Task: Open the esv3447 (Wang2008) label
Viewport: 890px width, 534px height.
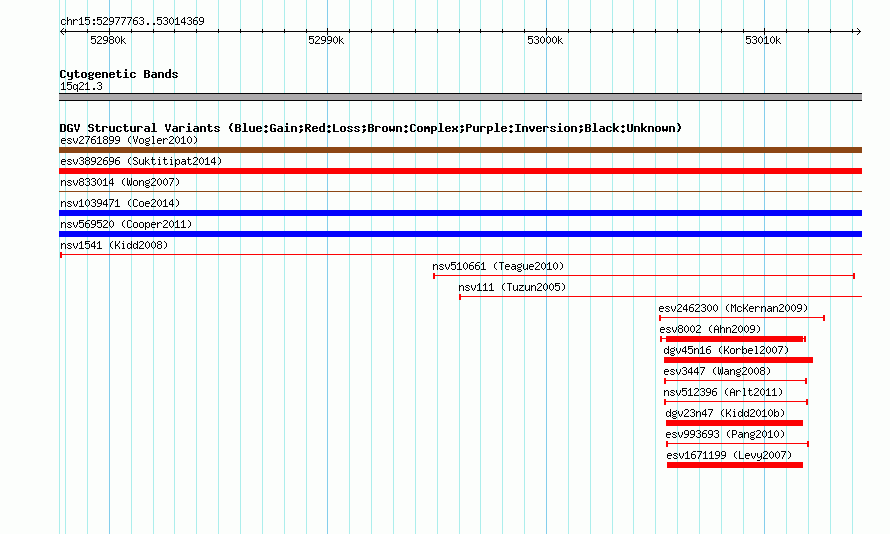Action: point(717,371)
